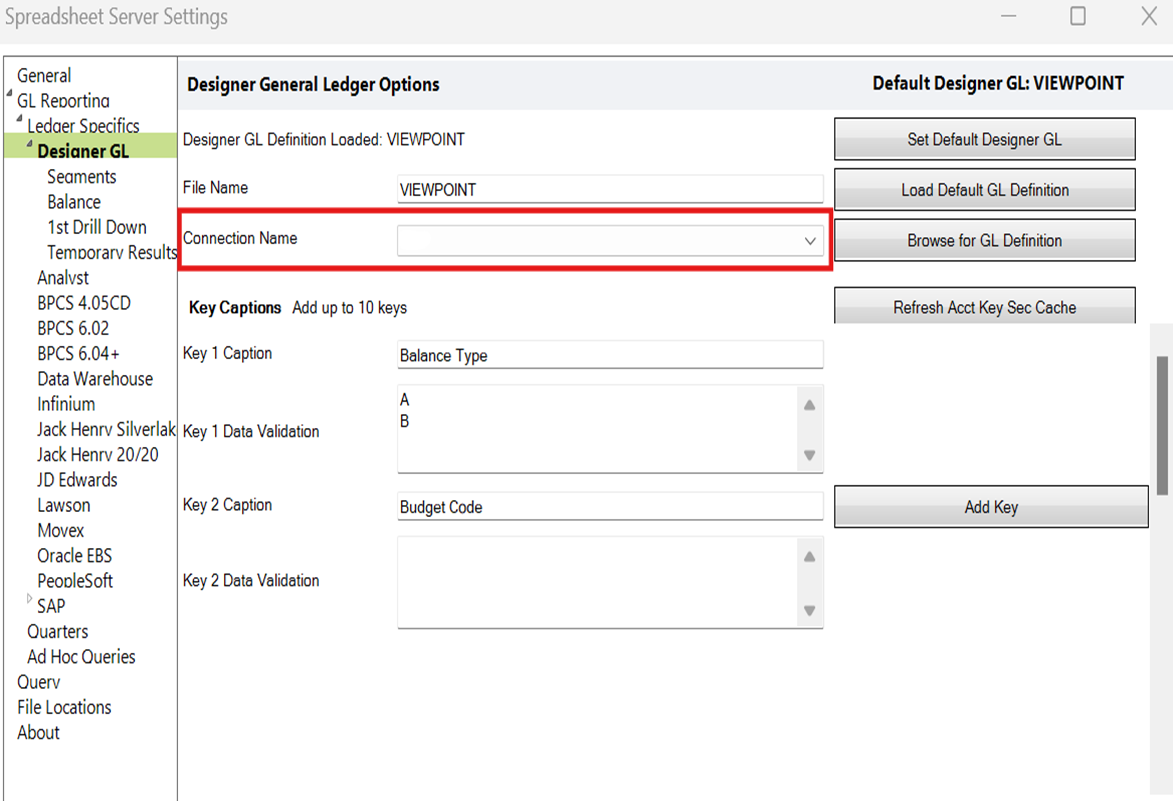Click the File Name field showing VIEWPOINT

click(610, 189)
